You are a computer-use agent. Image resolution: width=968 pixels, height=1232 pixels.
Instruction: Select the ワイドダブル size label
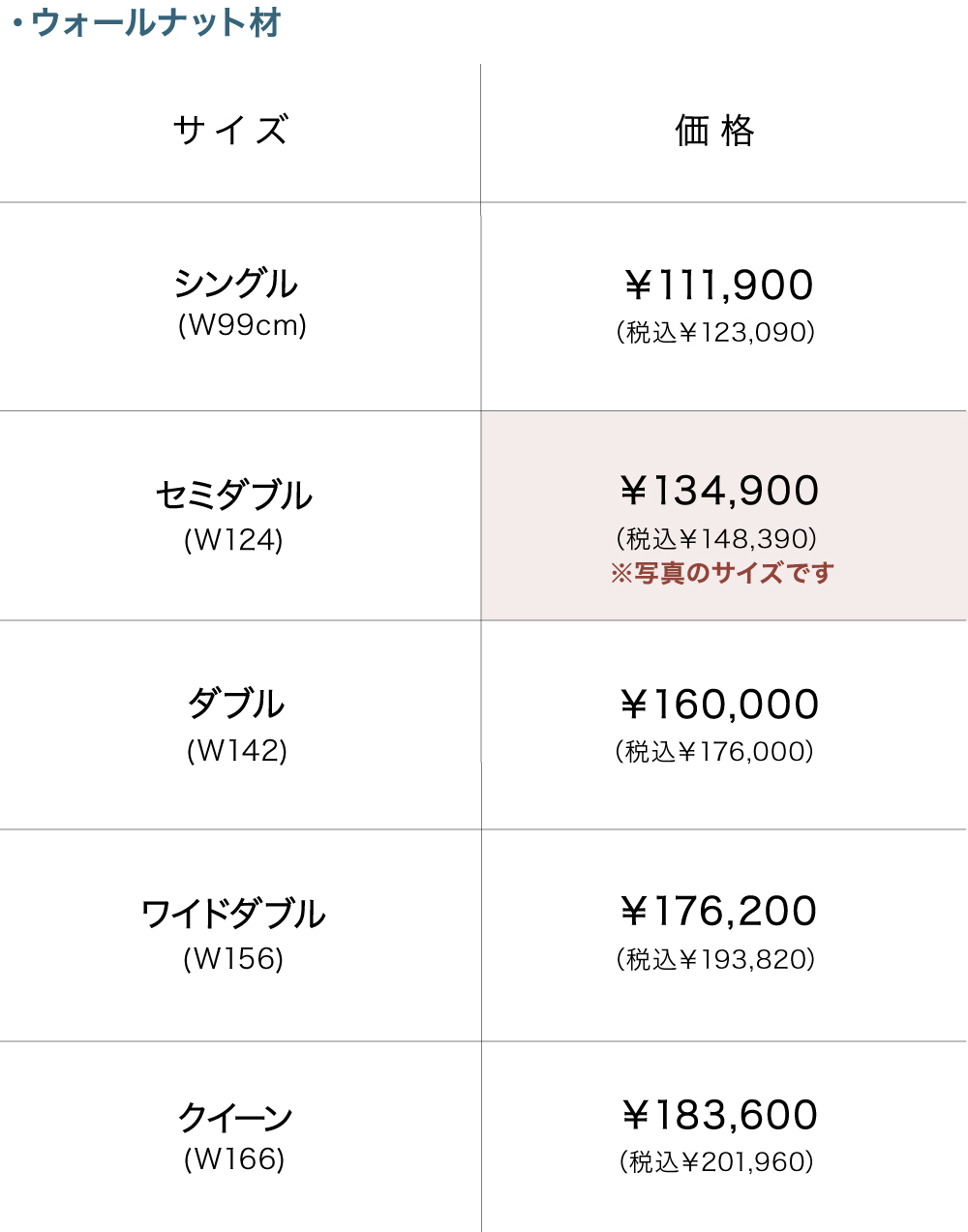tap(233, 914)
